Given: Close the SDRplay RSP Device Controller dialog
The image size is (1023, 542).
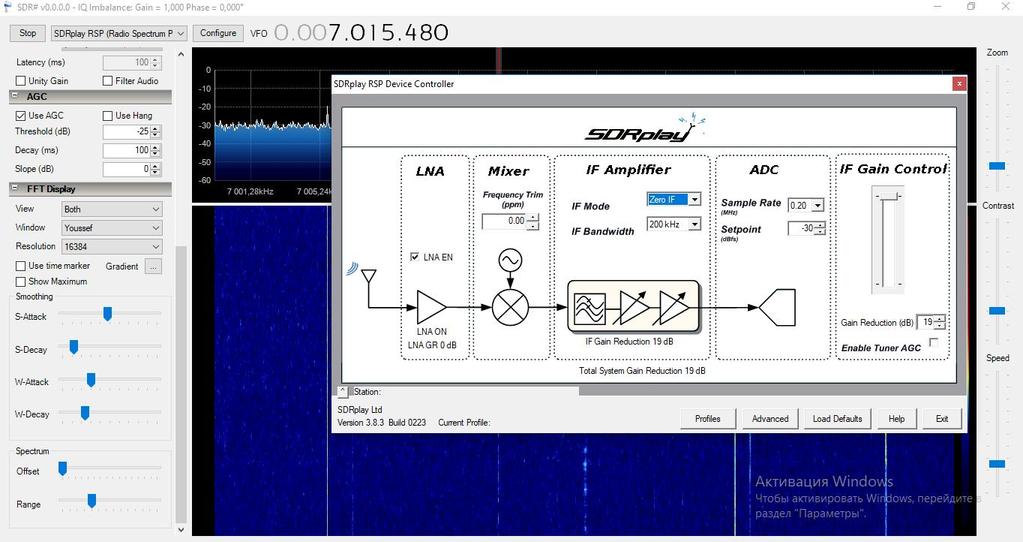Looking at the screenshot, I should (959, 83).
